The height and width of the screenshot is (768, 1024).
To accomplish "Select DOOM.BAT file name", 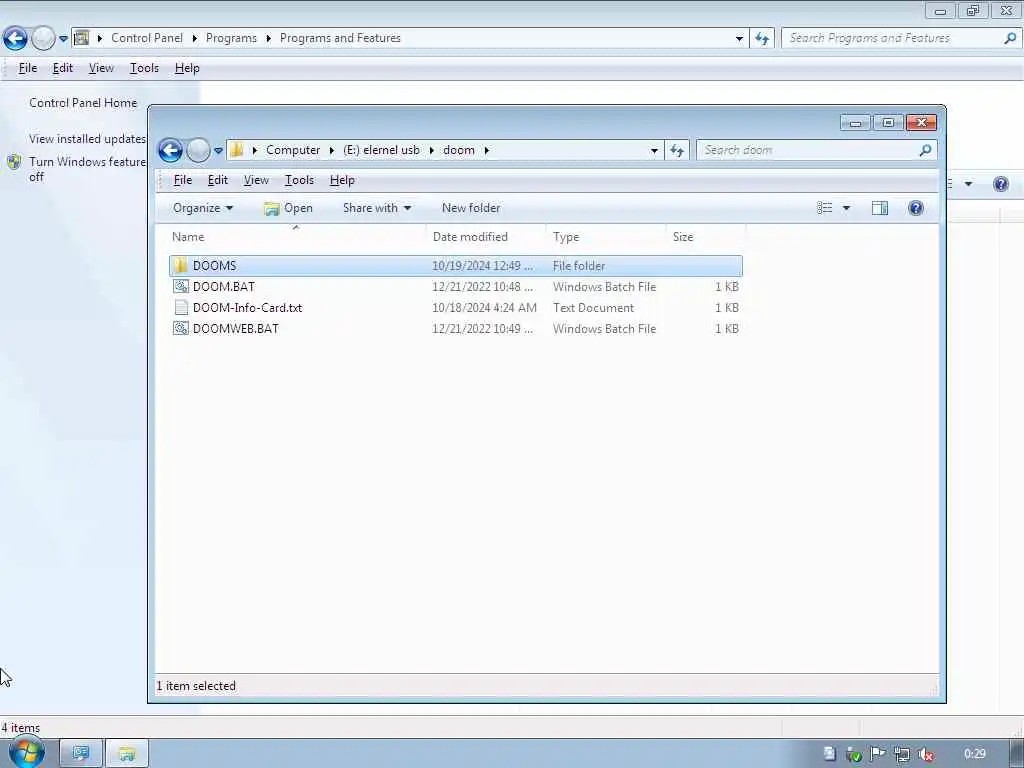I will tap(224, 287).
